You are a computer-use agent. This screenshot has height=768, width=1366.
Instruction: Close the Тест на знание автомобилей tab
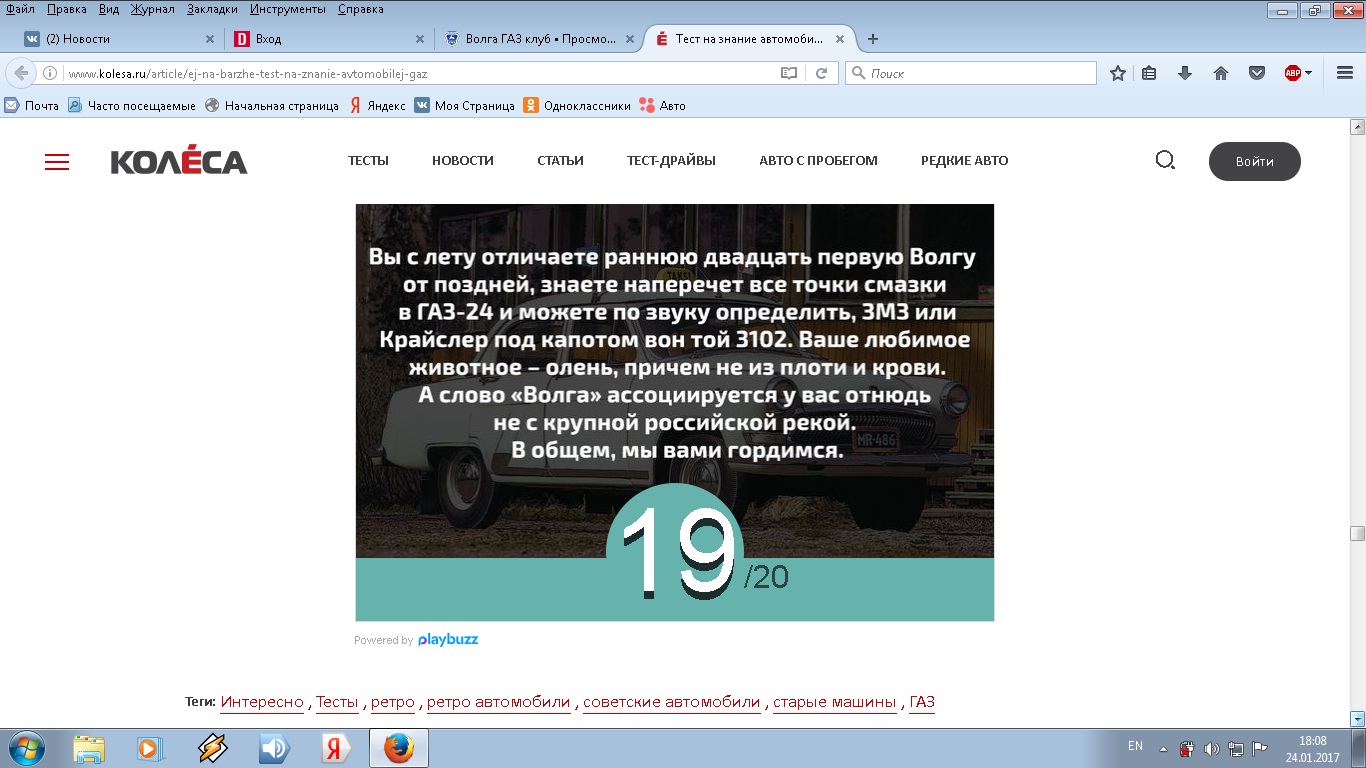pyautogui.click(x=840, y=39)
